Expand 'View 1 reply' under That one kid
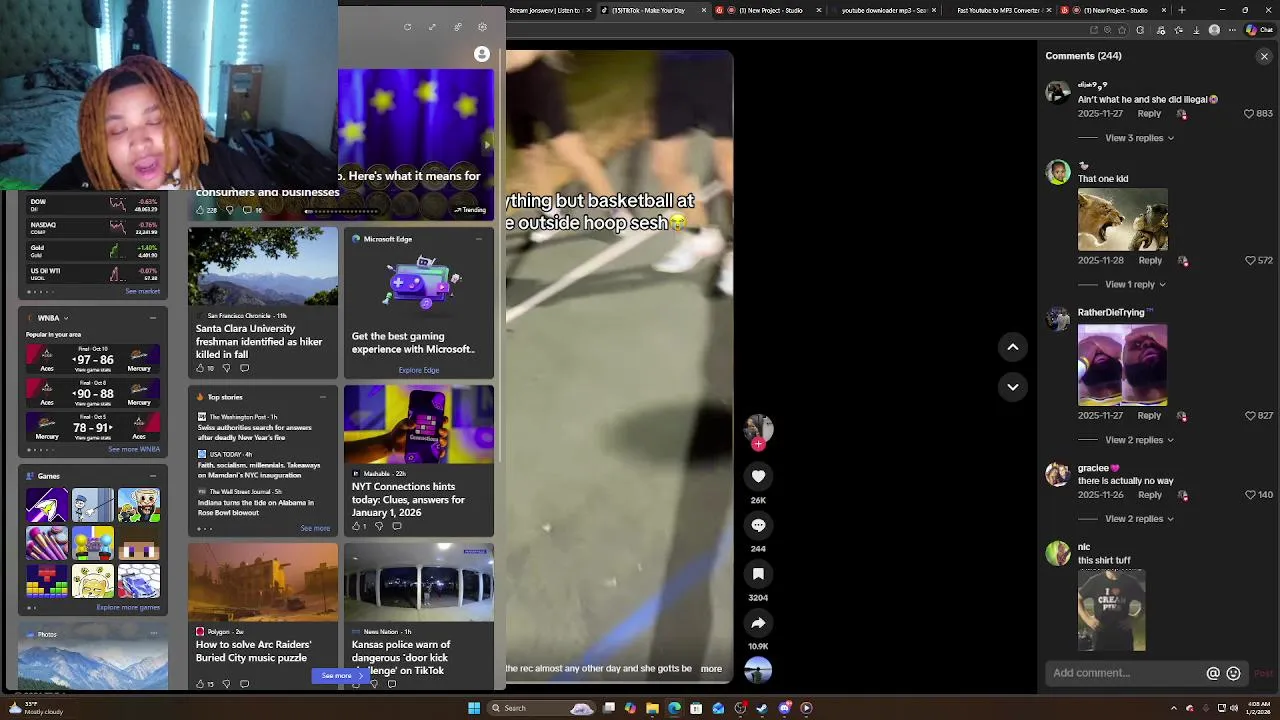Viewport: 1280px width, 720px height. click(1135, 285)
